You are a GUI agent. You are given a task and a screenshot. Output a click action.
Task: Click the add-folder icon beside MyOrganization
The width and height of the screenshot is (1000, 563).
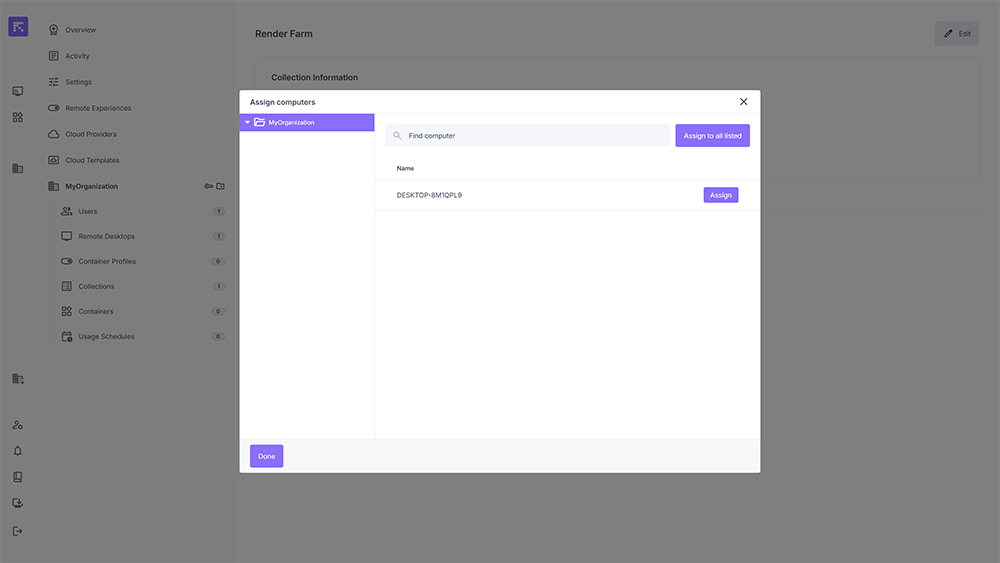[221, 186]
